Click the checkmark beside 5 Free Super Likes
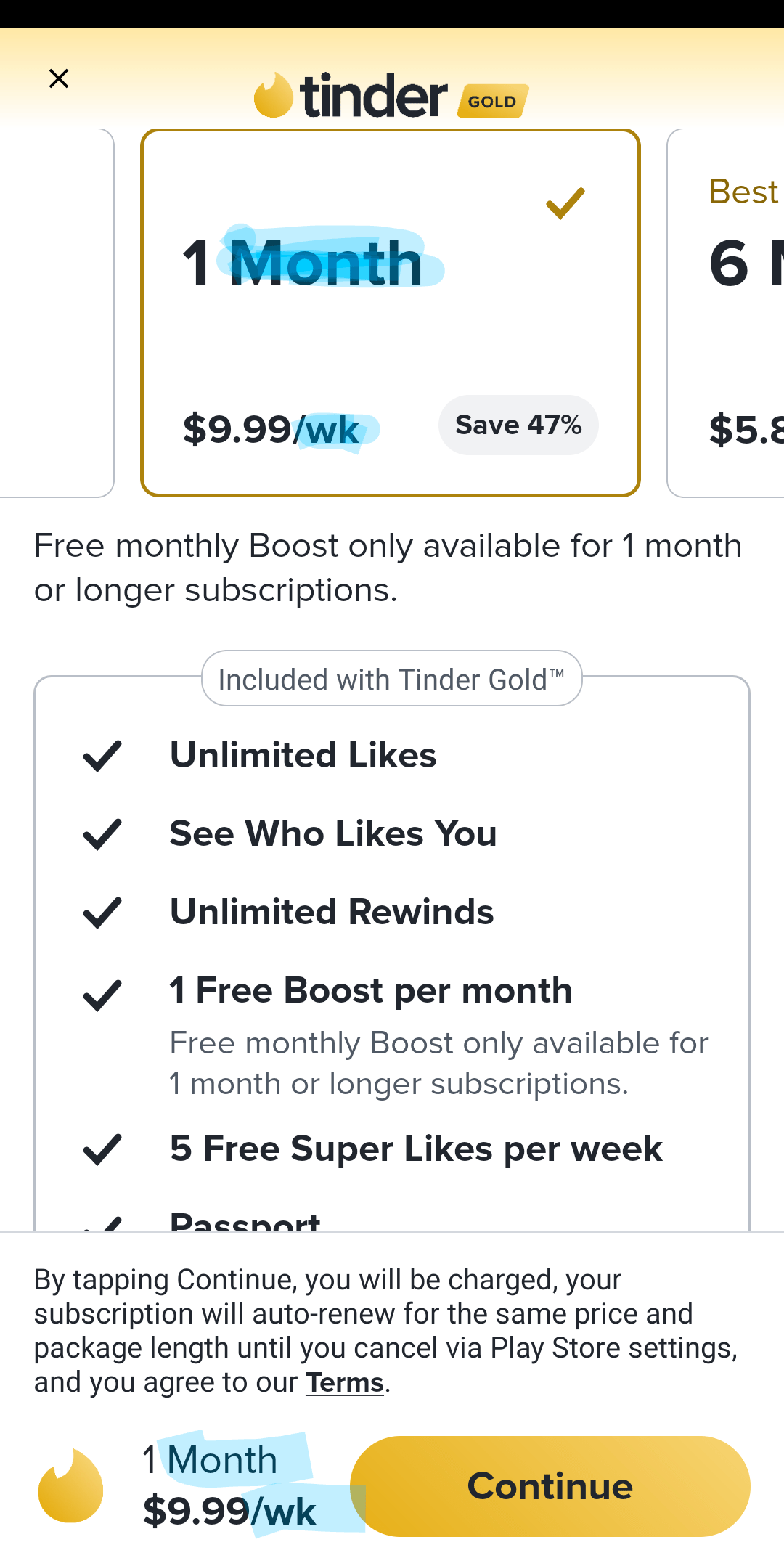The width and height of the screenshot is (784, 1566). coord(102,1149)
